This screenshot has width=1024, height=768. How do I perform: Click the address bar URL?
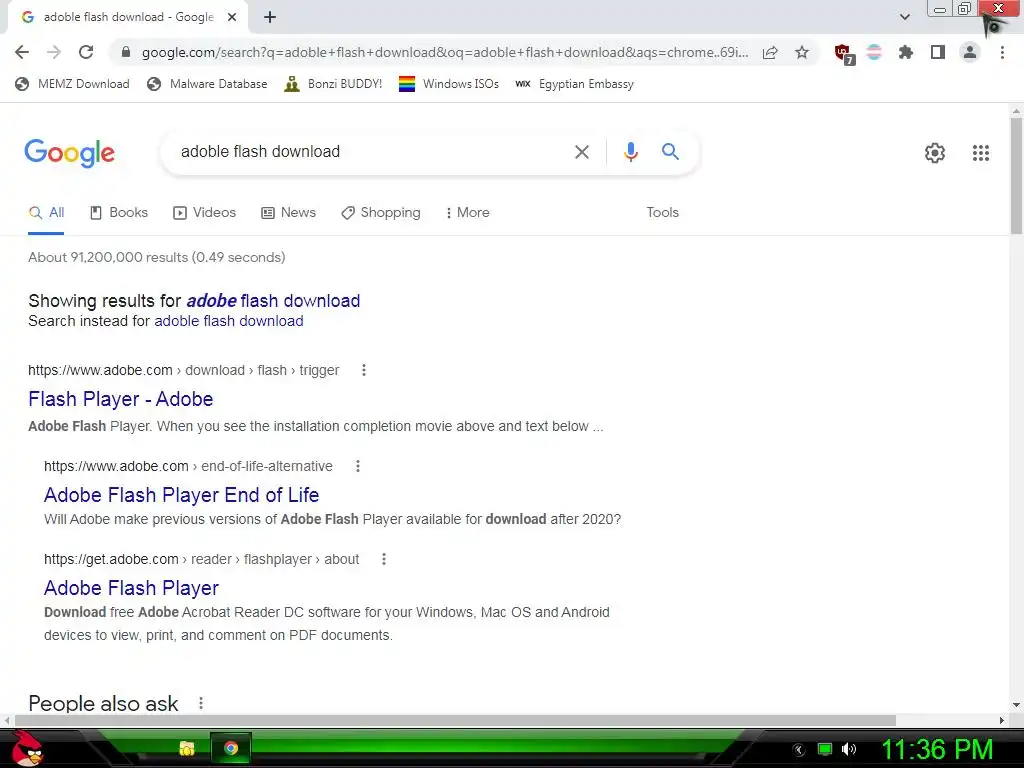pyautogui.click(x=444, y=52)
